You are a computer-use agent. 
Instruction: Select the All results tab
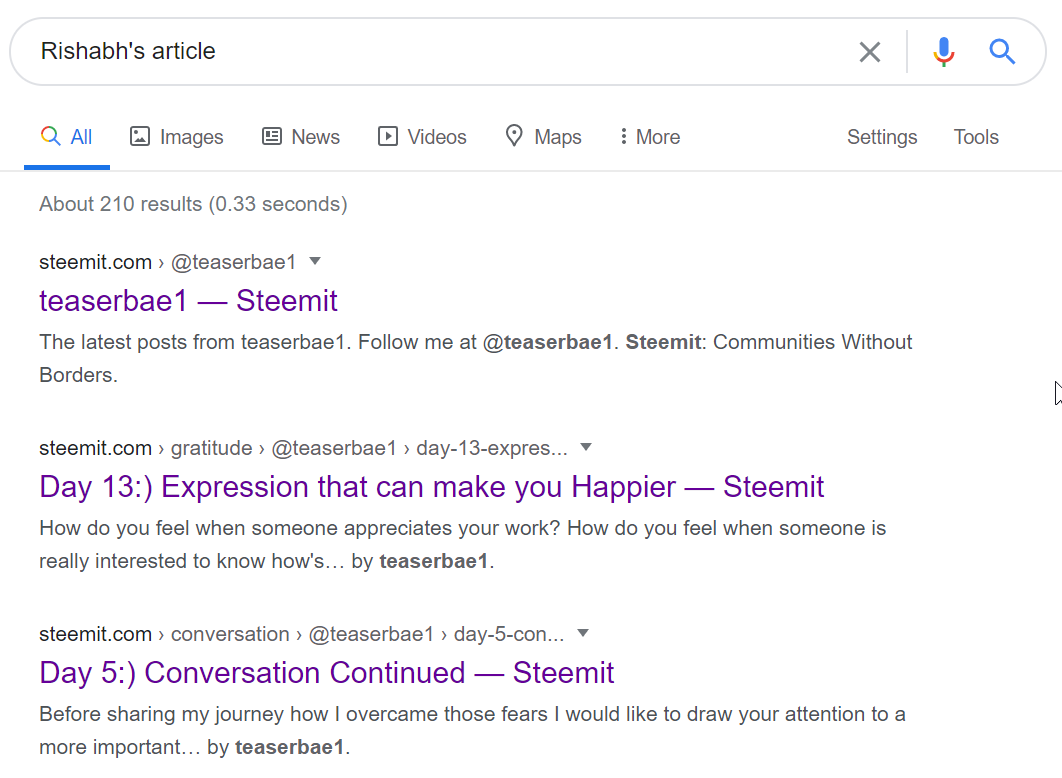[67, 137]
